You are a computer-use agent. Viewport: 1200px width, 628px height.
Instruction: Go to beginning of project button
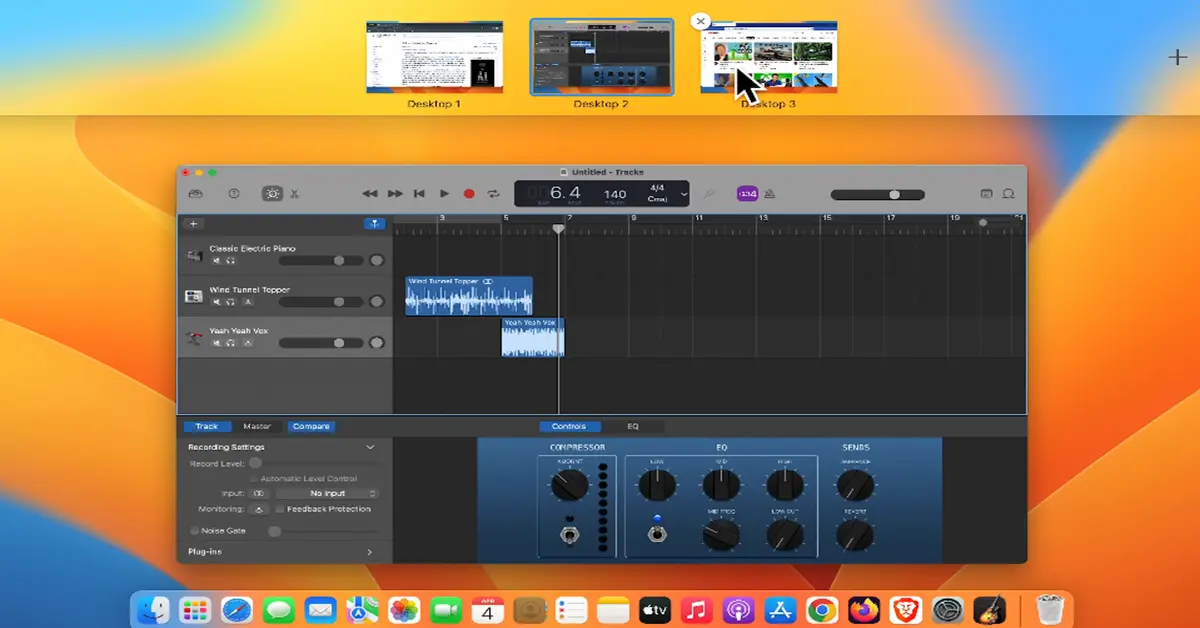tap(420, 194)
